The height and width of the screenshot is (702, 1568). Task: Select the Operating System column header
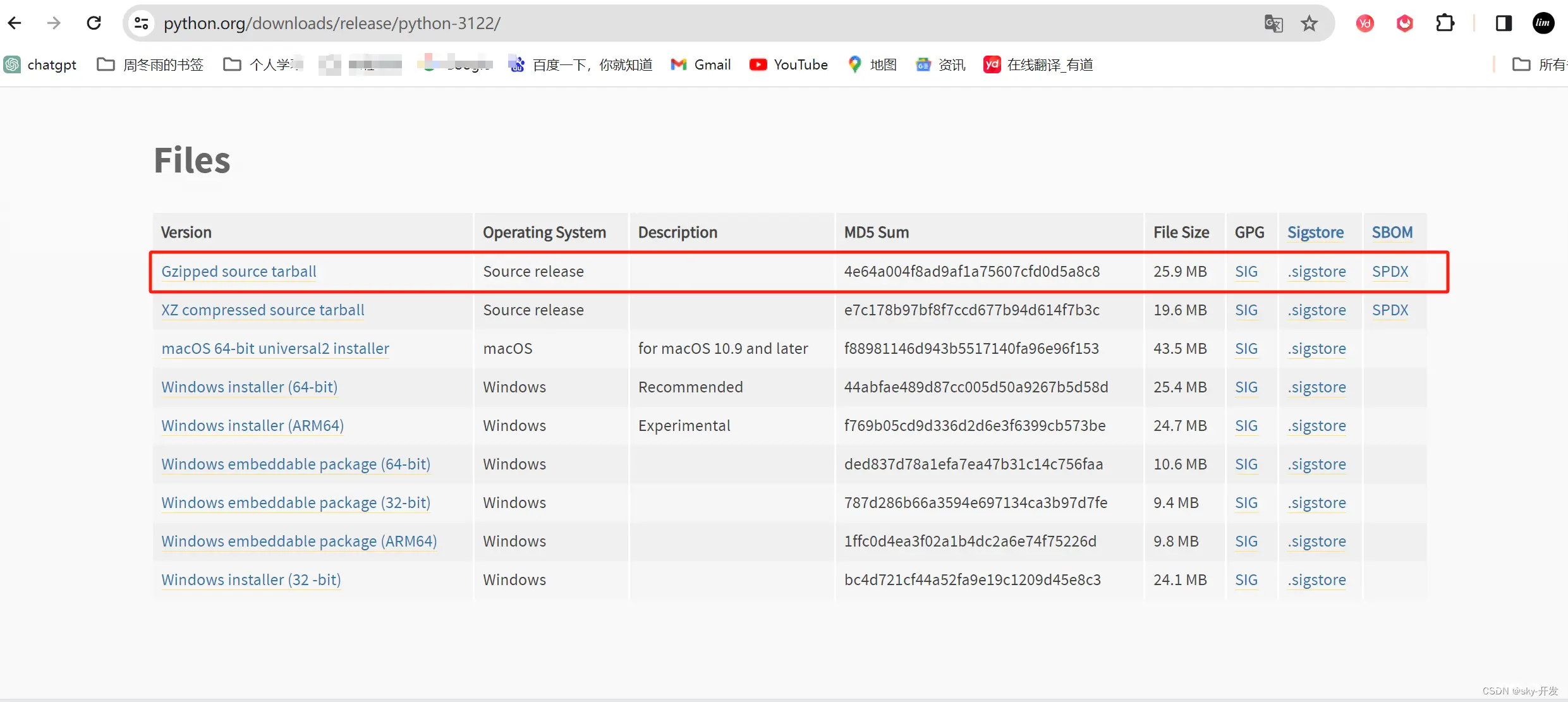click(x=544, y=232)
